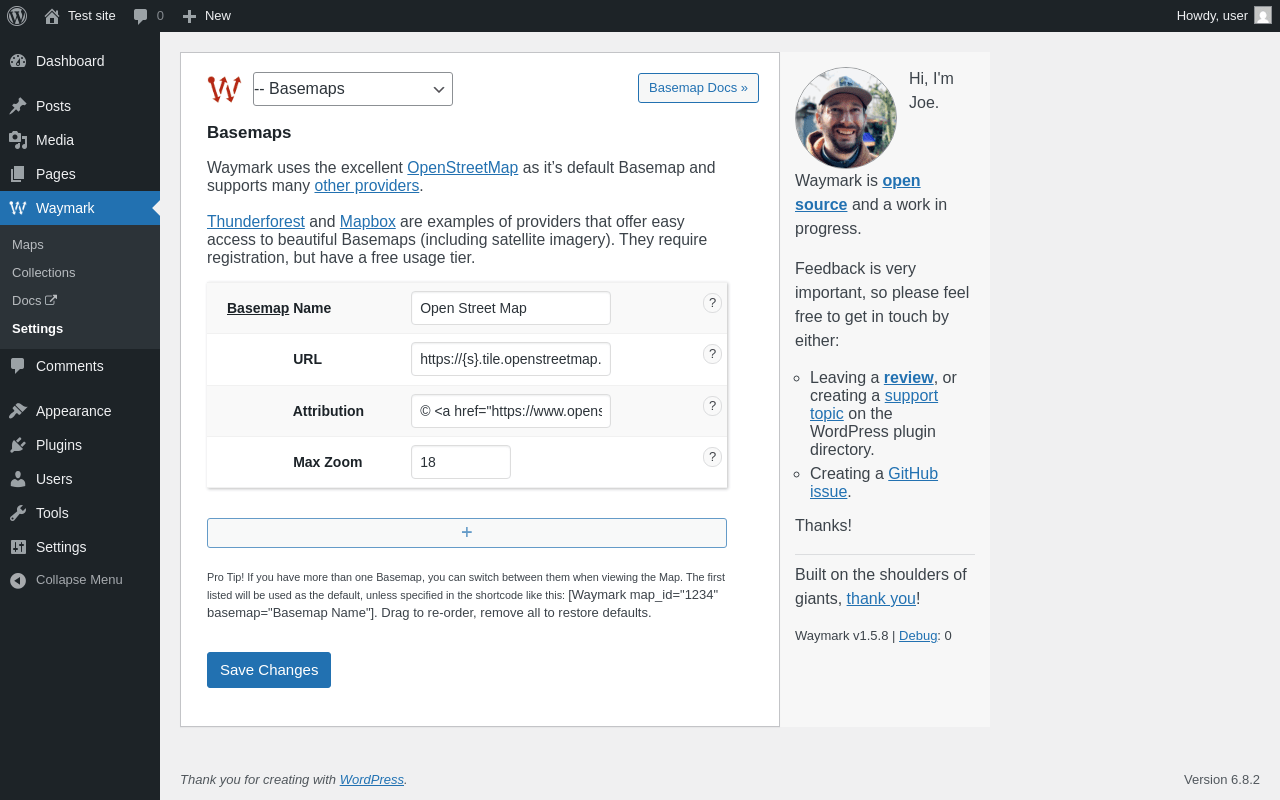Open the Basemap Docs button
This screenshot has width=1280, height=800.
pyautogui.click(x=698, y=88)
